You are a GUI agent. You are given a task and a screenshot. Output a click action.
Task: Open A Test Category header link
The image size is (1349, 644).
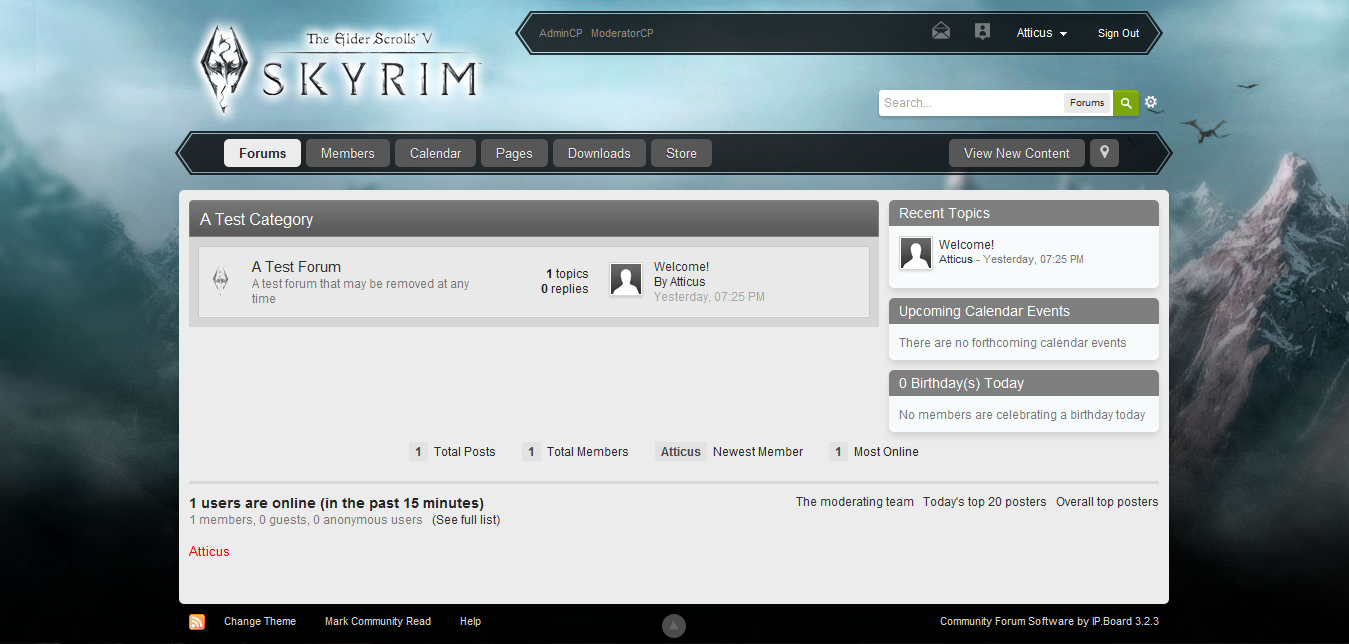click(x=256, y=219)
